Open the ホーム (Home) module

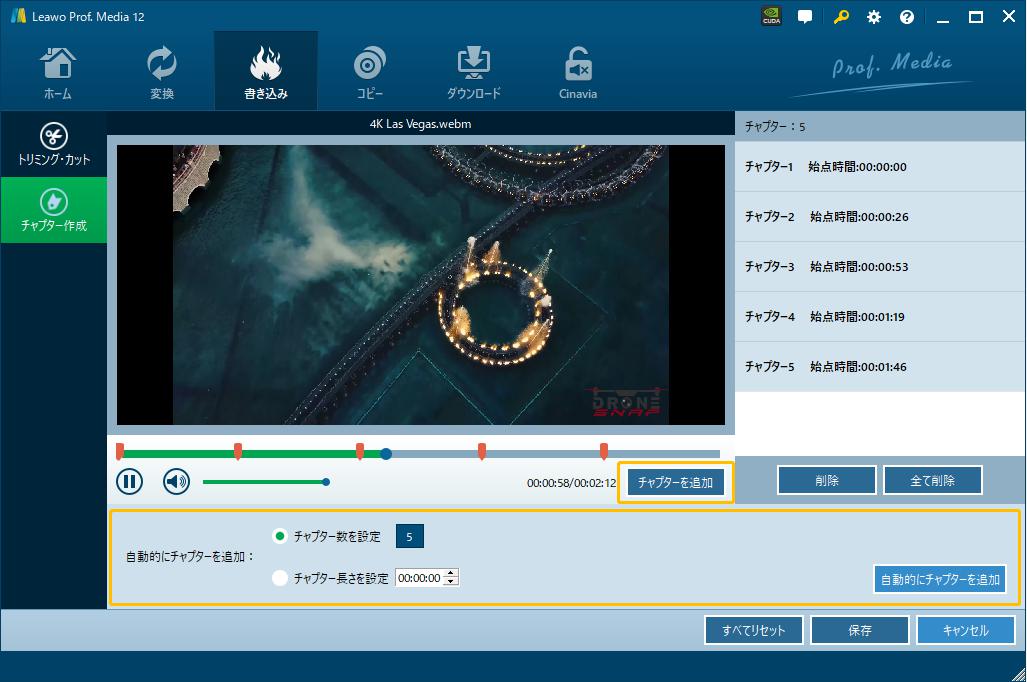tap(57, 72)
